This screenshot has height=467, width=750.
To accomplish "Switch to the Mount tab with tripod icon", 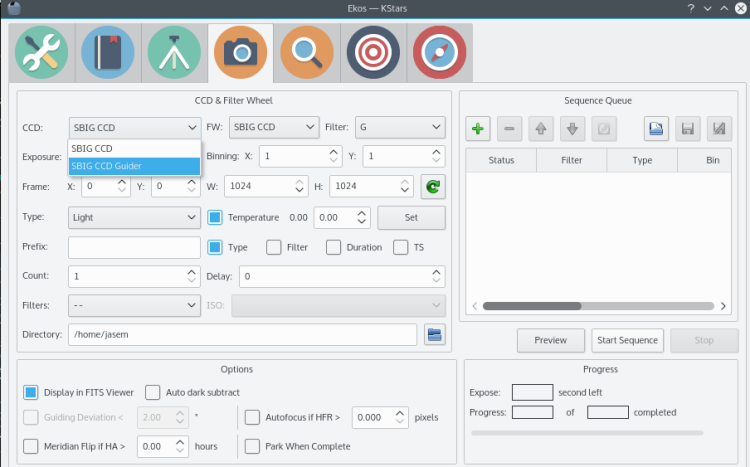I will coord(175,53).
